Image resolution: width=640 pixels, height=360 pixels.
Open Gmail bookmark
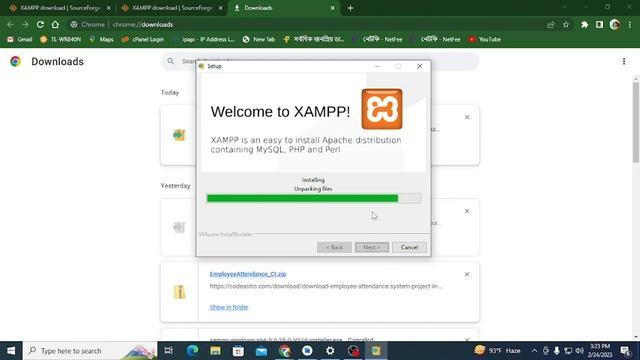pyautogui.click(x=20, y=39)
